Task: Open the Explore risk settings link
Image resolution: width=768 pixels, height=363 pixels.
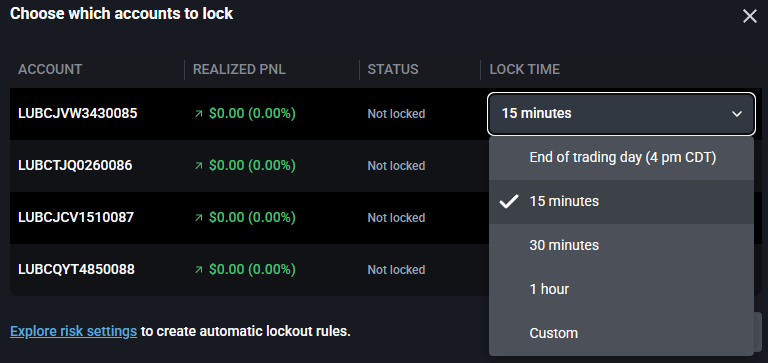Action: [x=73, y=331]
